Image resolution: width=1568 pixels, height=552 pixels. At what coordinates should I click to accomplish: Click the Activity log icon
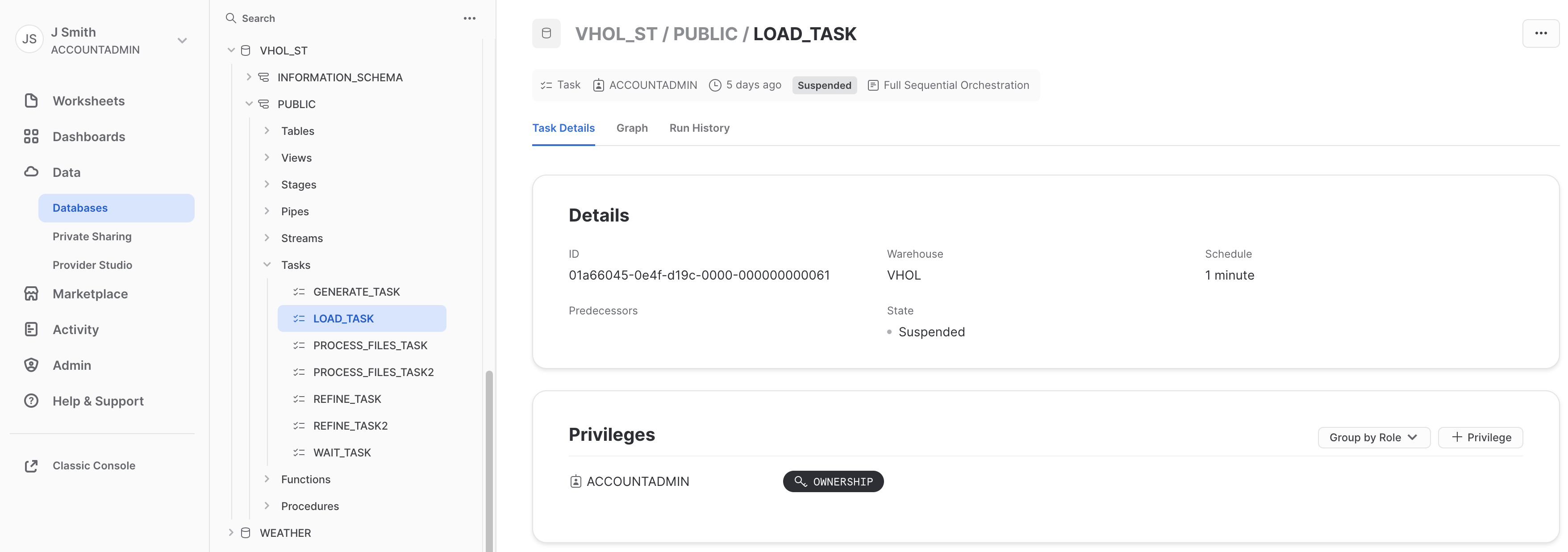pyautogui.click(x=31, y=329)
